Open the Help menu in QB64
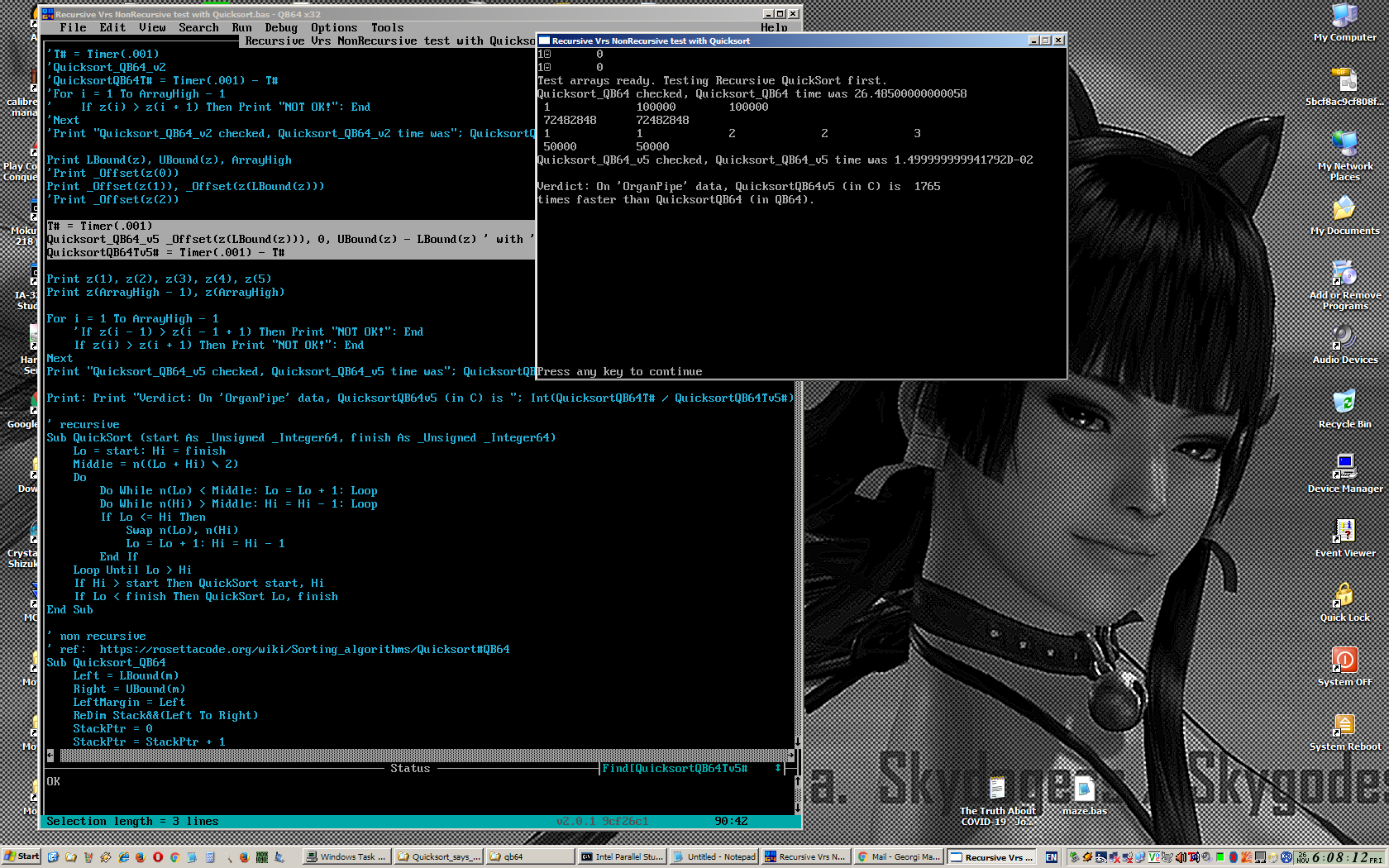Viewport: 1389px width, 868px height. click(x=774, y=27)
